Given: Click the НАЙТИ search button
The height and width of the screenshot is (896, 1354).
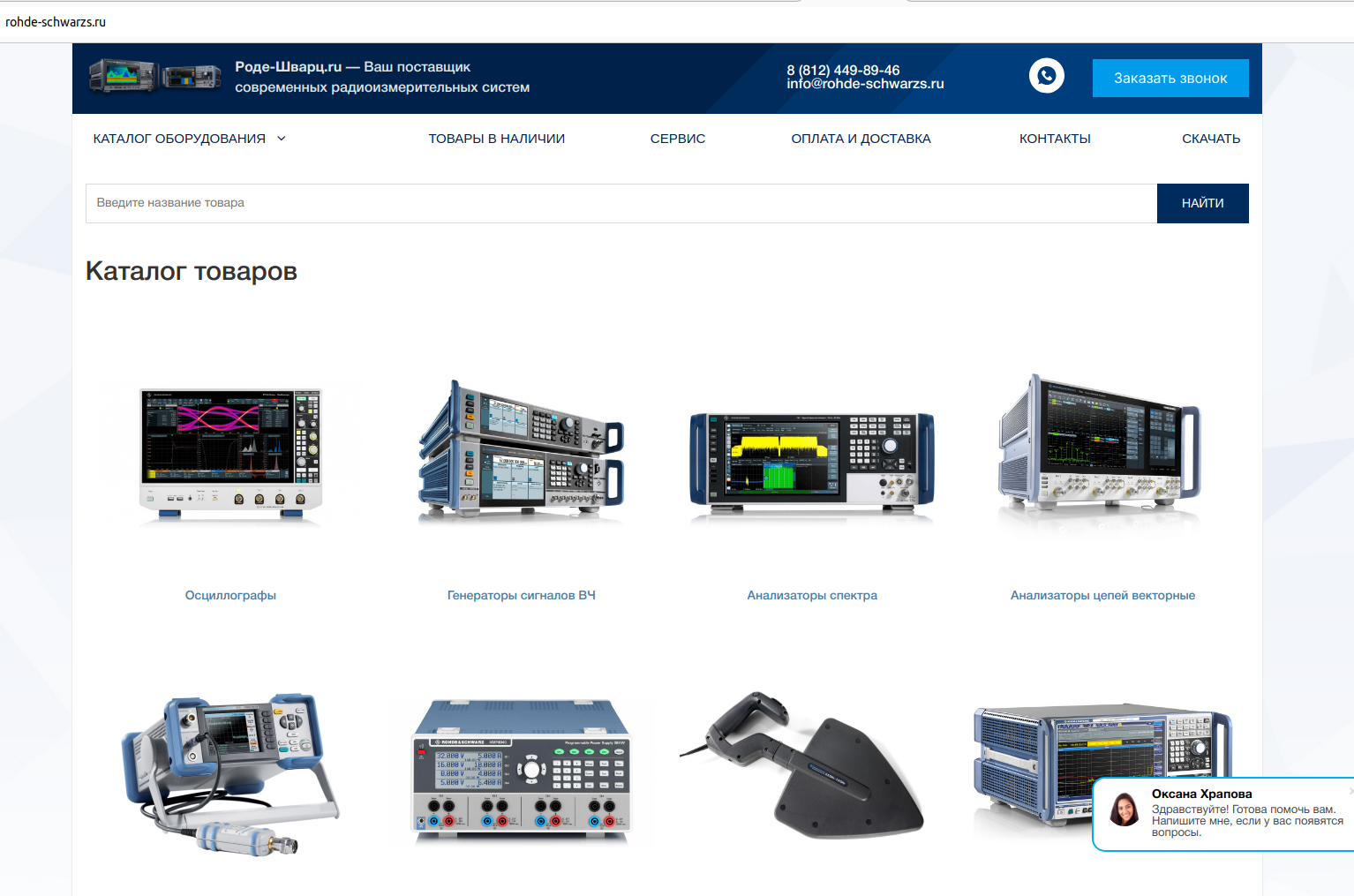Looking at the screenshot, I should [1203, 203].
